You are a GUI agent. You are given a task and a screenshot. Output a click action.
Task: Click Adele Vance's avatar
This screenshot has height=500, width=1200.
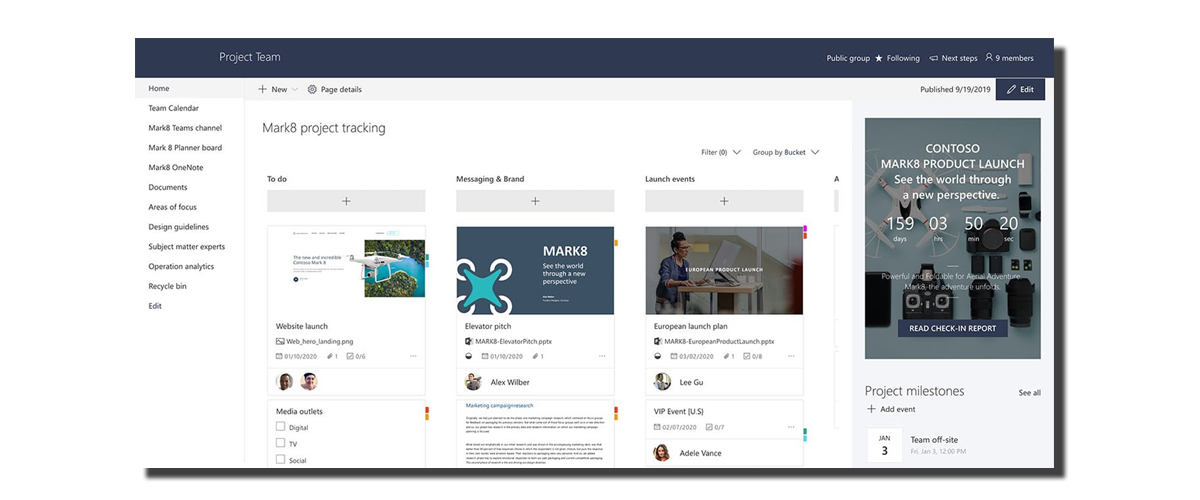point(662,453)
